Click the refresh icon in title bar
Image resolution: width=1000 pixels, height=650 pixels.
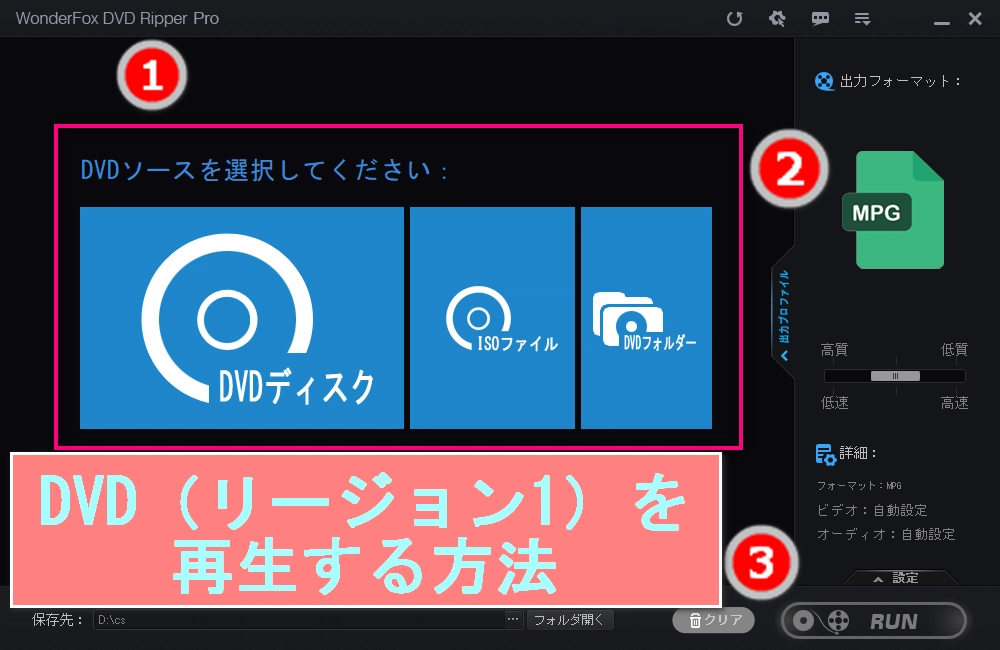[x=735, y=18]
